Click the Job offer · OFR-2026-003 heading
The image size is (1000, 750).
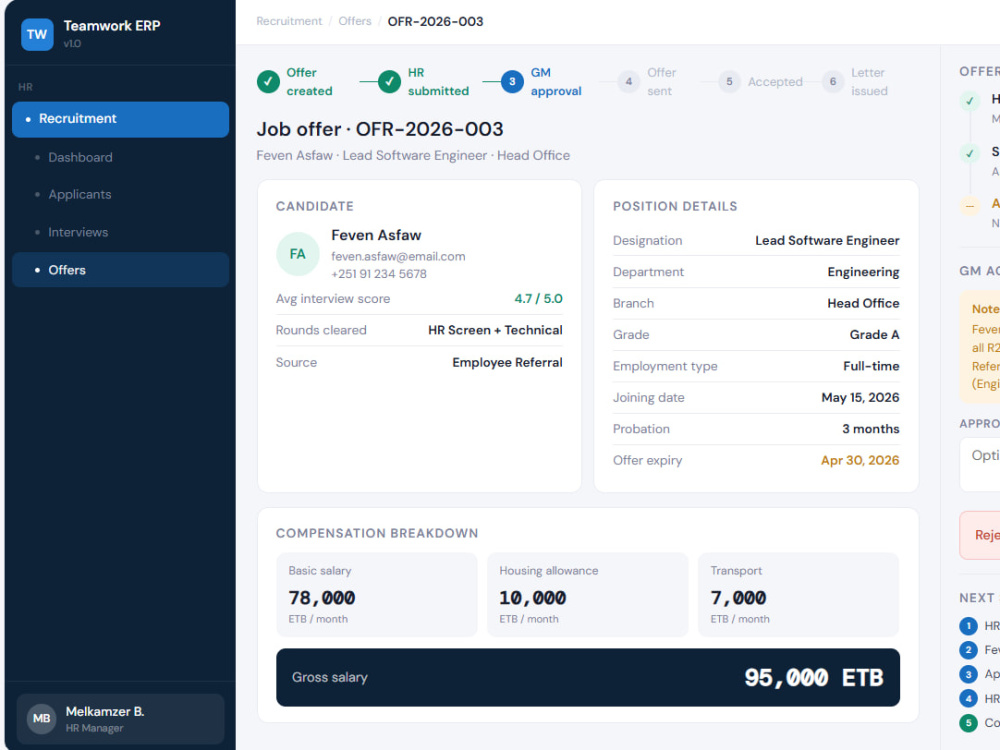coord(380,129)
